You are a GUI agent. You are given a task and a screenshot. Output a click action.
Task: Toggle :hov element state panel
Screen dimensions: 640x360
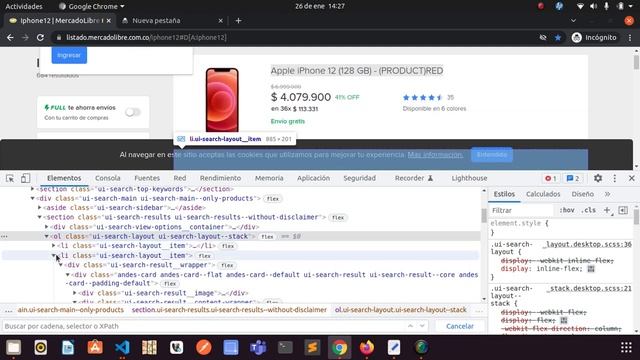[567, 210]
